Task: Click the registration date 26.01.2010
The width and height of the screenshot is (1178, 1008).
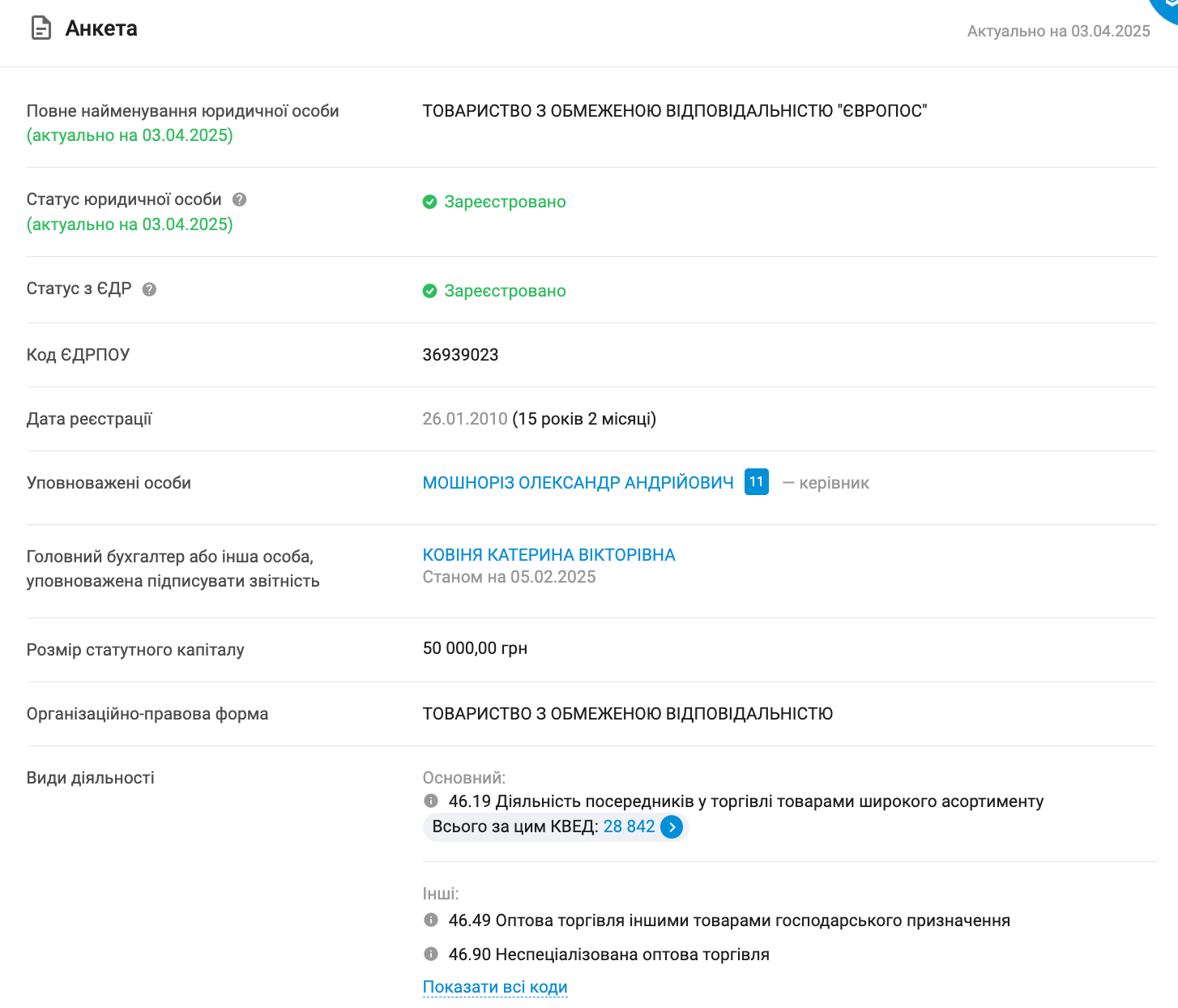Action: (464, 419)
